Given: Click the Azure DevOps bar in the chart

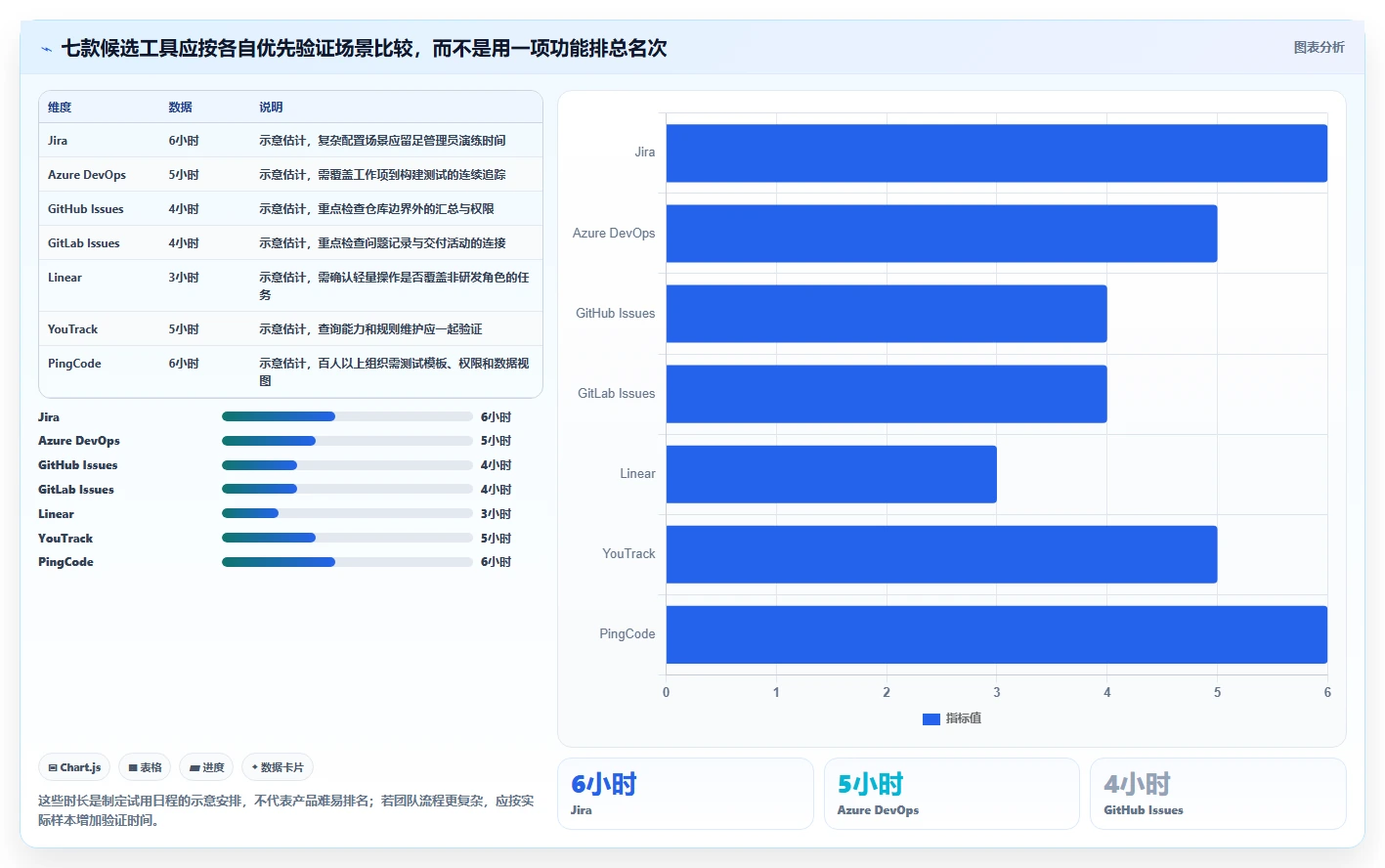Looking at the screenshot, I should [x=941, y=233].
